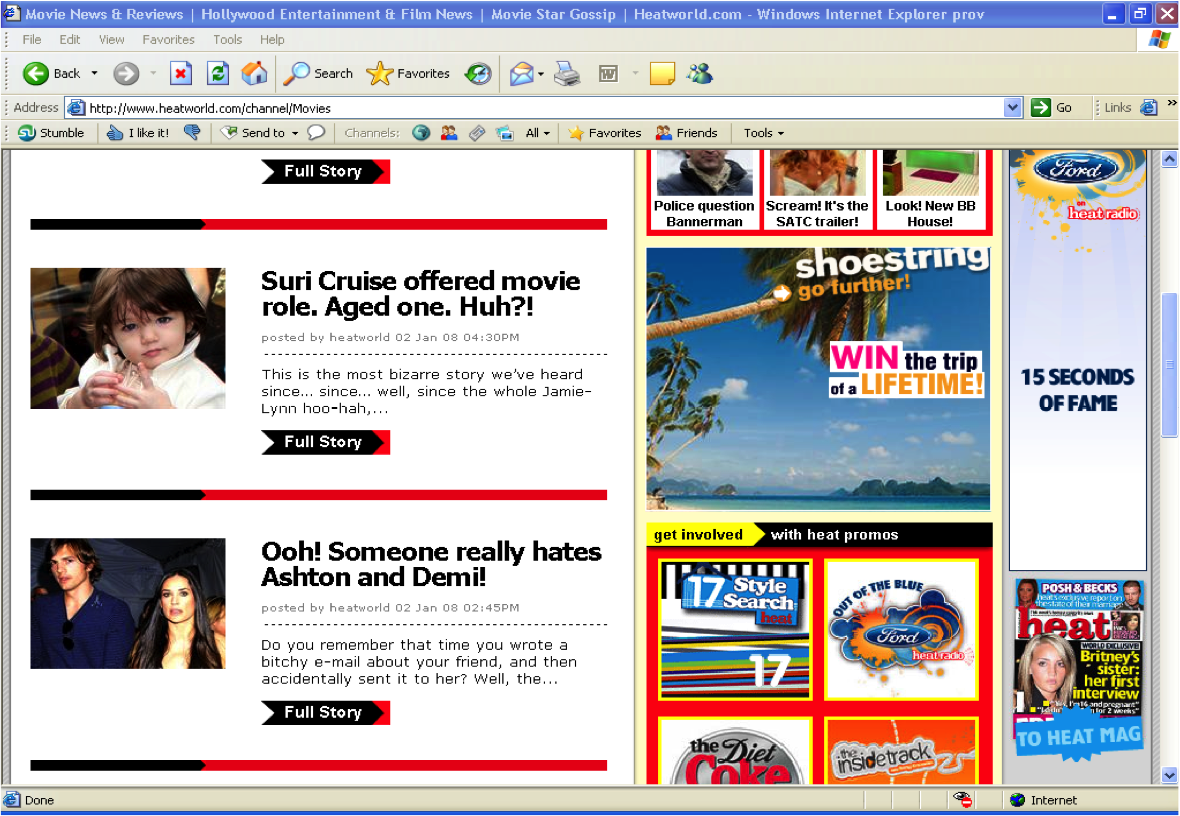Open Friends in the StumbleUpon toolbar
This screenshot has height=816, width=1180.
pyautogui.click(x=686, y=132)
